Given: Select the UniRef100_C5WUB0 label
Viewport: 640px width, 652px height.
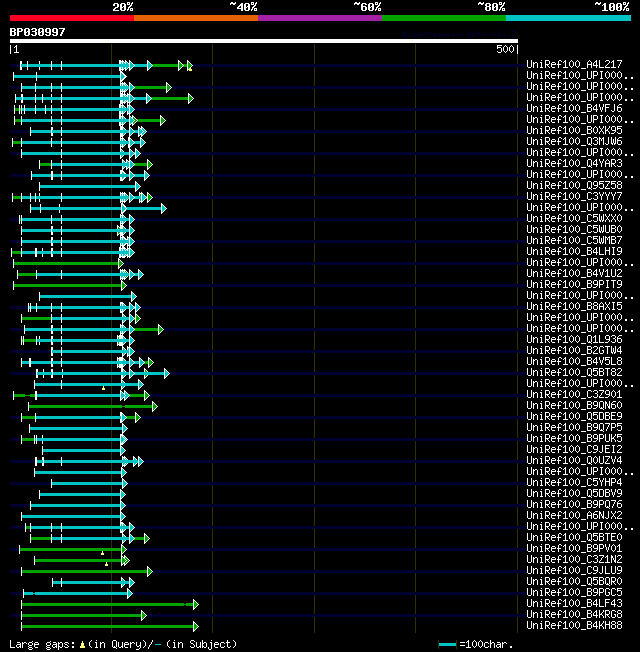Looking at the screenshot, I should (x=574, y=230).
